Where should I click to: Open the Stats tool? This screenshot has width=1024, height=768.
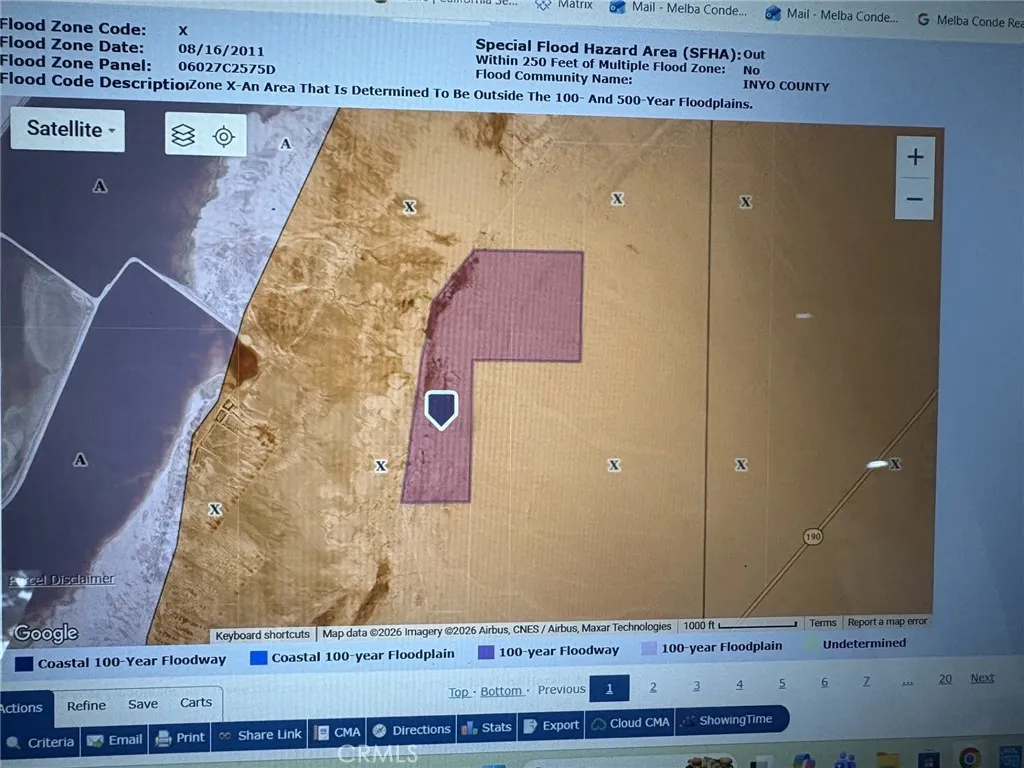tap(486, 728)
